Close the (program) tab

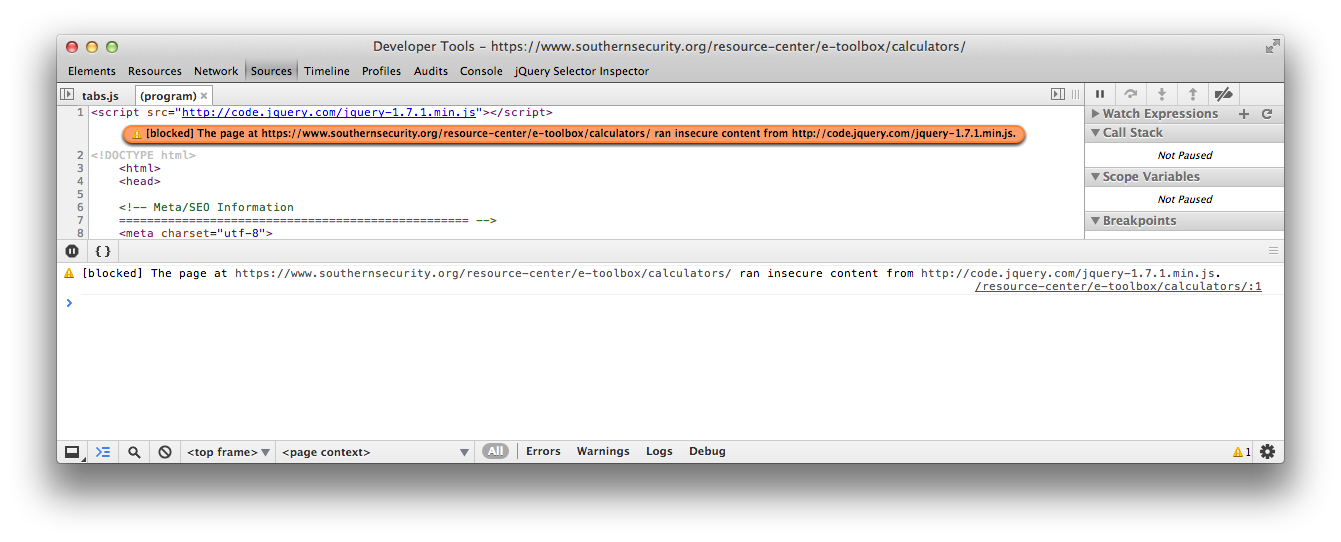pos(204,96)
